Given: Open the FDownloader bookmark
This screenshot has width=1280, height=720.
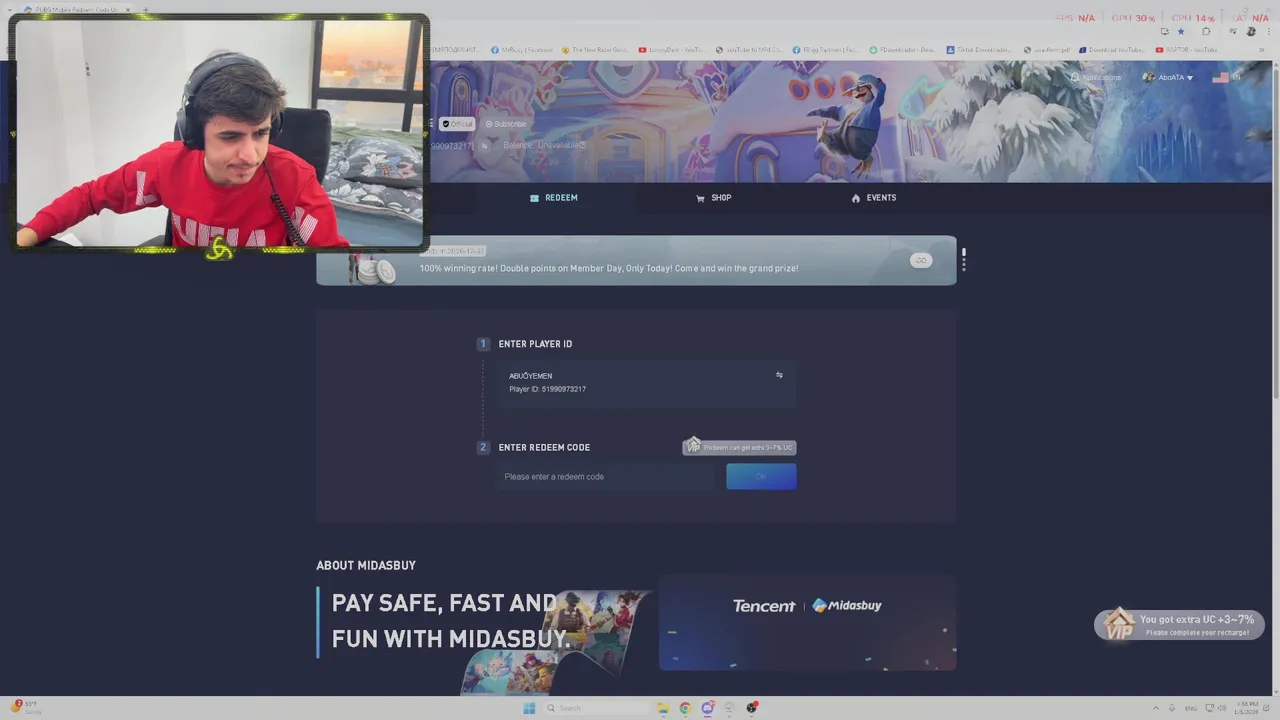Looking at the screenshot, I should pyautogui.click(x=902, y=49).
